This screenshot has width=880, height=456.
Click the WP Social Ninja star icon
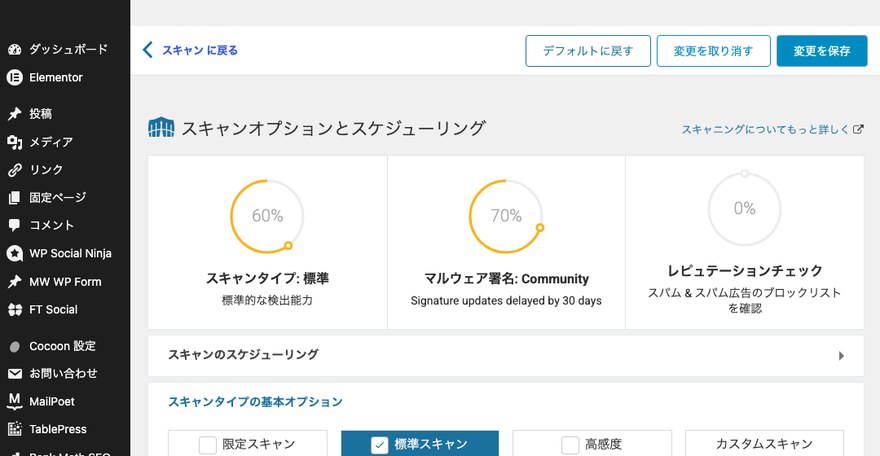tap(15, 254)
